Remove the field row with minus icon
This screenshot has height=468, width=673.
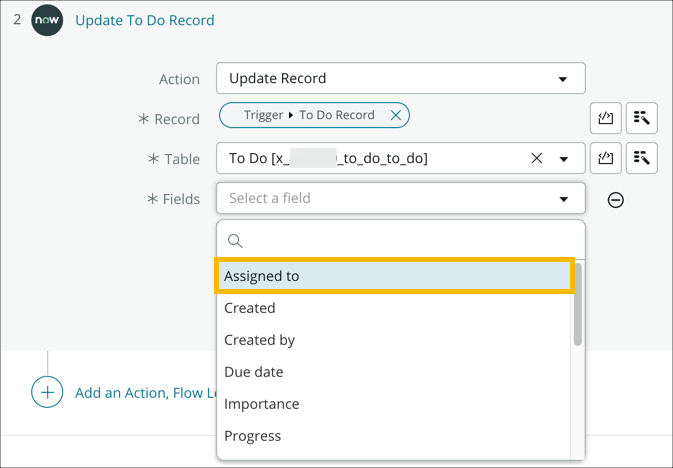616,200
